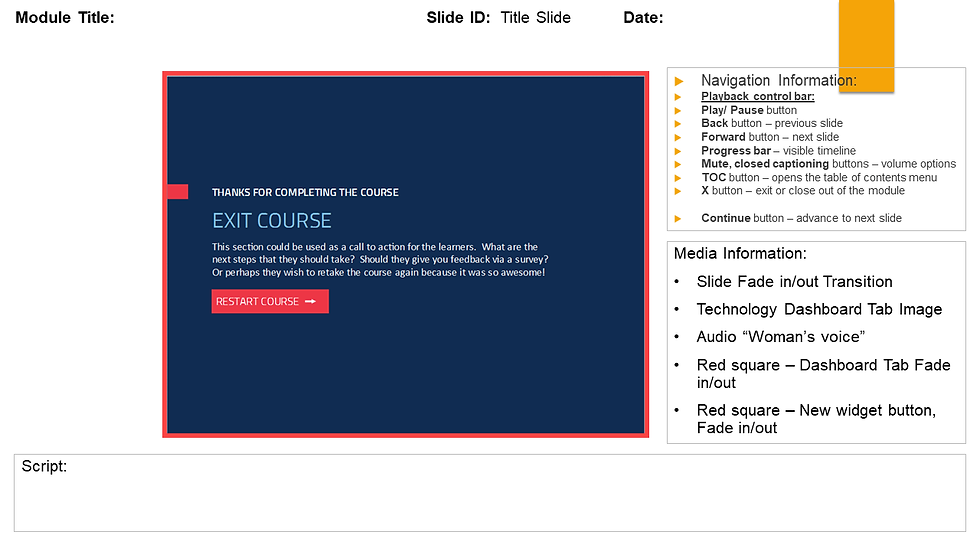The height and width of the screenshot is (551, 980).
Task: Click 'Progress bar – visible timeline' line
Action: (778, 151)
